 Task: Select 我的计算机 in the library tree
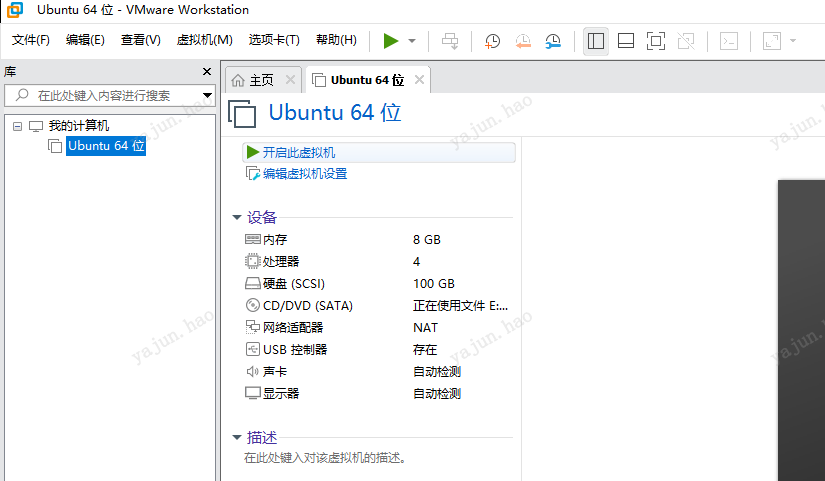[79, 126]
